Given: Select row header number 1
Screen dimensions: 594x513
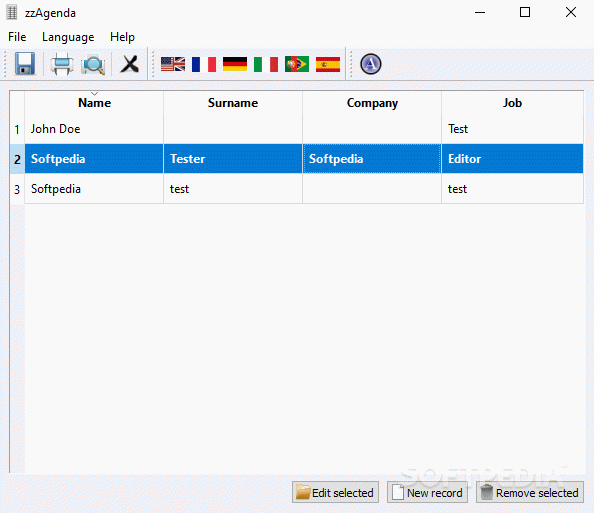Looking at the screenshot, I should point(17,129).
